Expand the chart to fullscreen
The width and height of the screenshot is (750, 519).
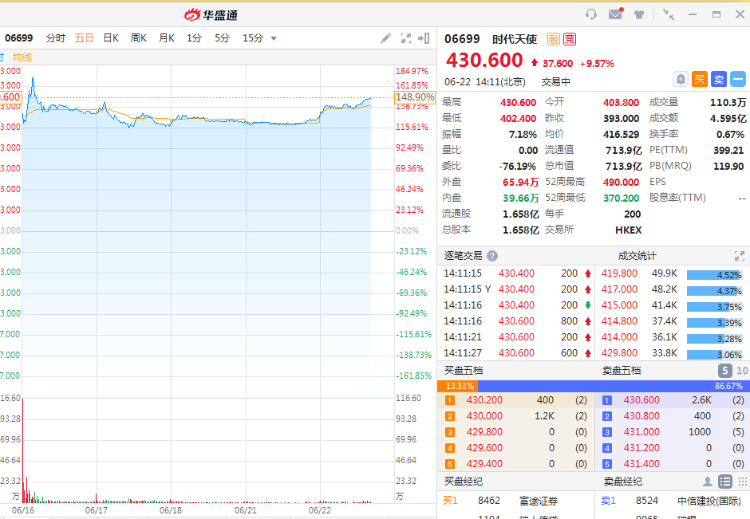click(406, 38)
